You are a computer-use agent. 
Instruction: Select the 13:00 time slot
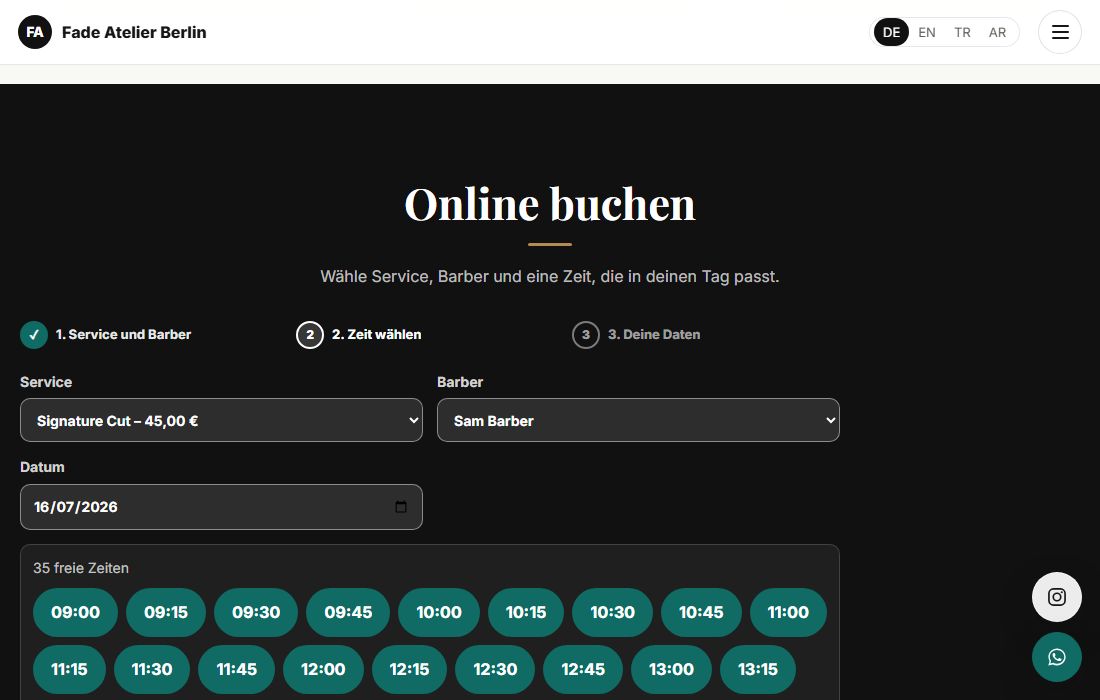(671, 669)
